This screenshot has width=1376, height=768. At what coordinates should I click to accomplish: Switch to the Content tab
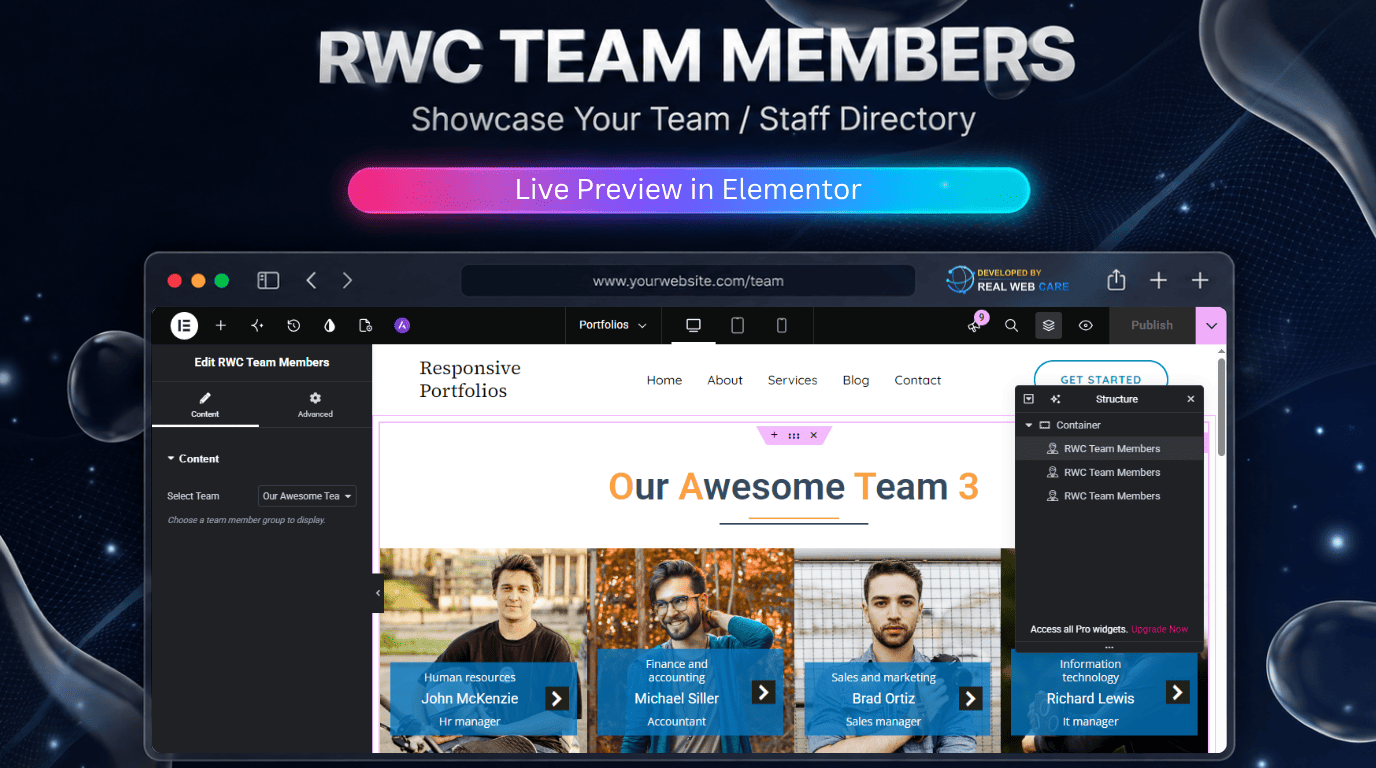coord(205,404)
